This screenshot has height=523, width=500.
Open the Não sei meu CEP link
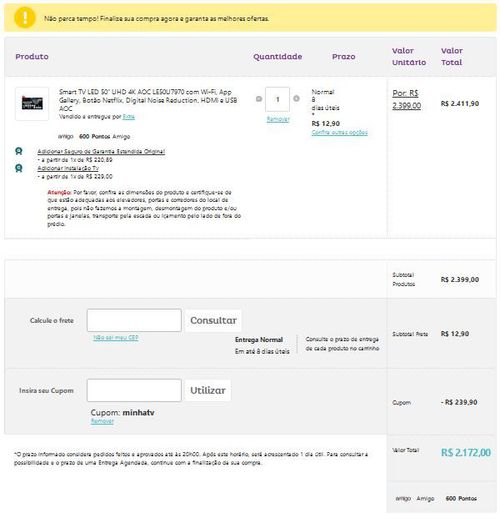tap(116, 338)
